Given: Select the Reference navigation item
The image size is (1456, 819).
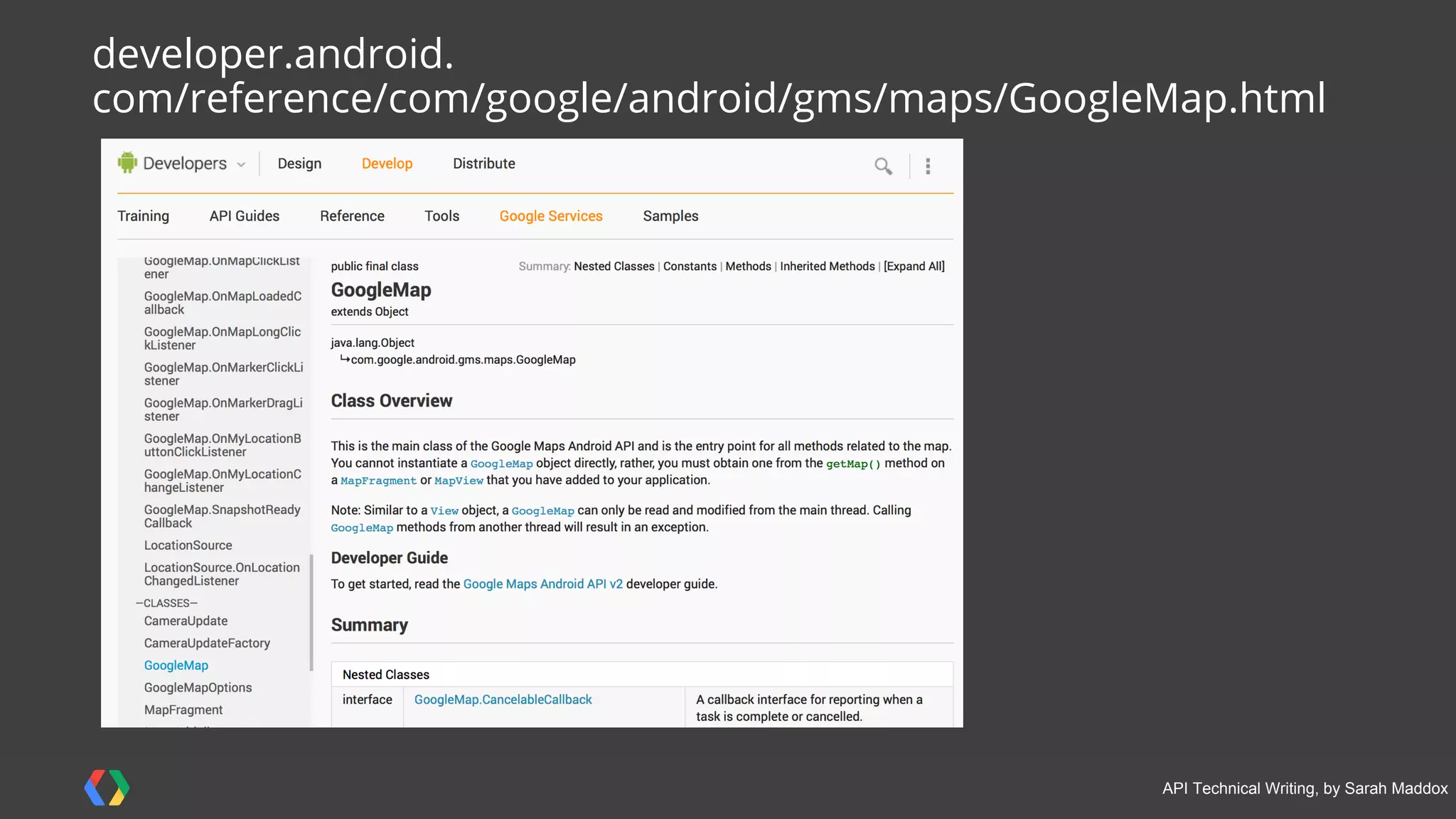Looking at the screenshot, I should pyautogui.click(x=352, y=216).
